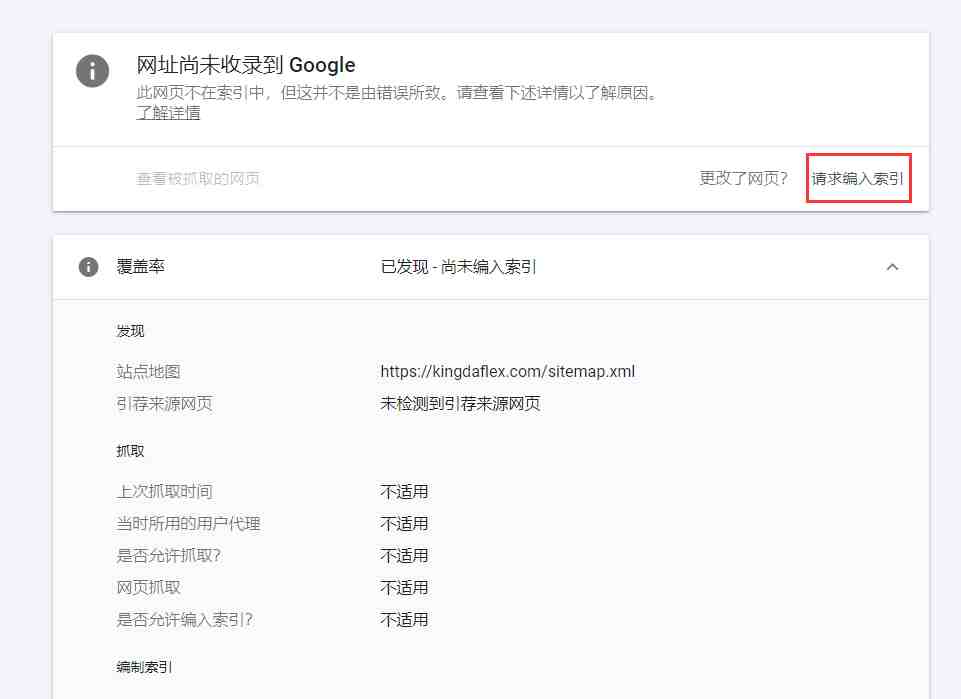Click the 是否允许抓取? label

(x=169, y=556)
